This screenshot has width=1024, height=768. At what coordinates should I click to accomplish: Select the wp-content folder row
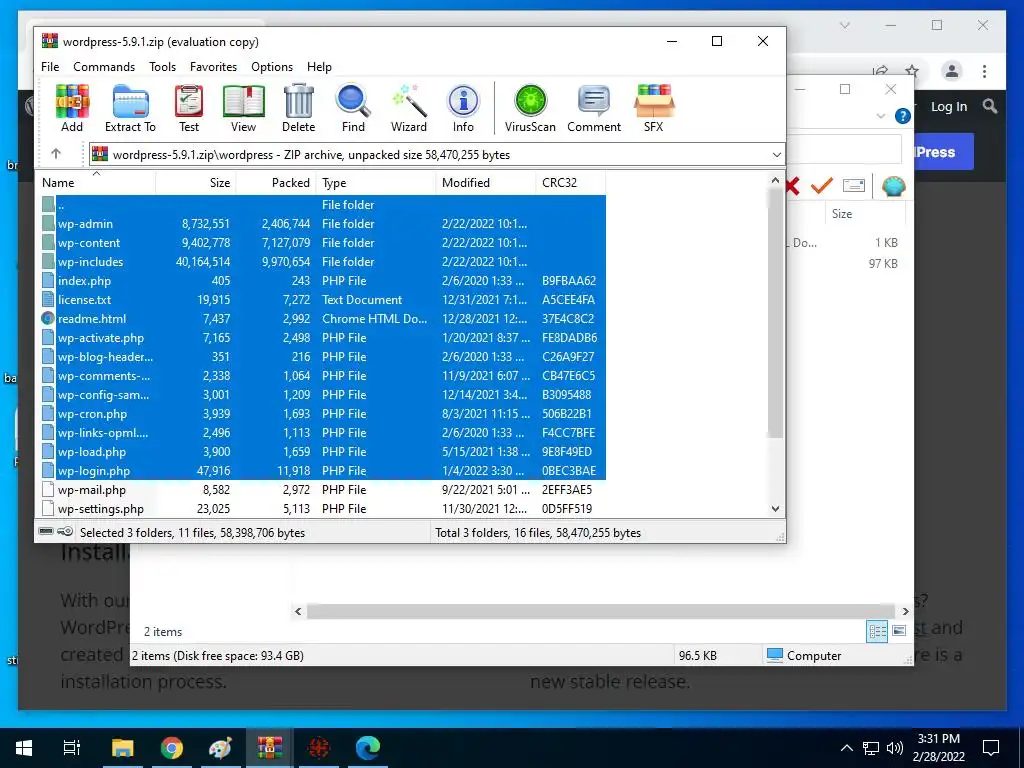point(323,243)
